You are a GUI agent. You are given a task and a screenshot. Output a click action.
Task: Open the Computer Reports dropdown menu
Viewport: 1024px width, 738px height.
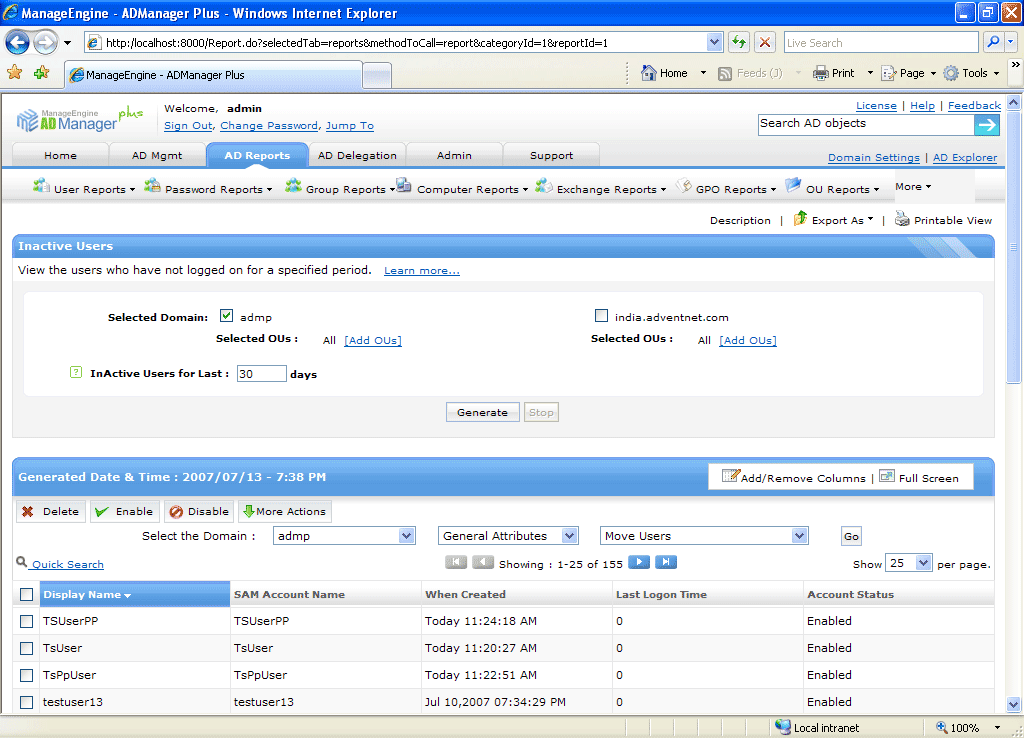(462, 188)
